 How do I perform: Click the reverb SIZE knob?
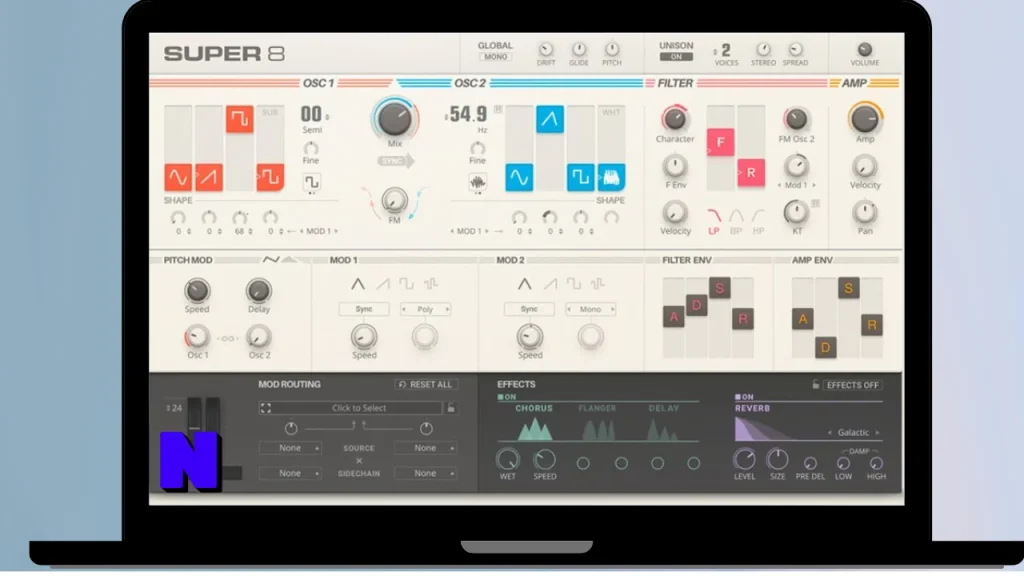pyautogui.click(x=777, y=460)
